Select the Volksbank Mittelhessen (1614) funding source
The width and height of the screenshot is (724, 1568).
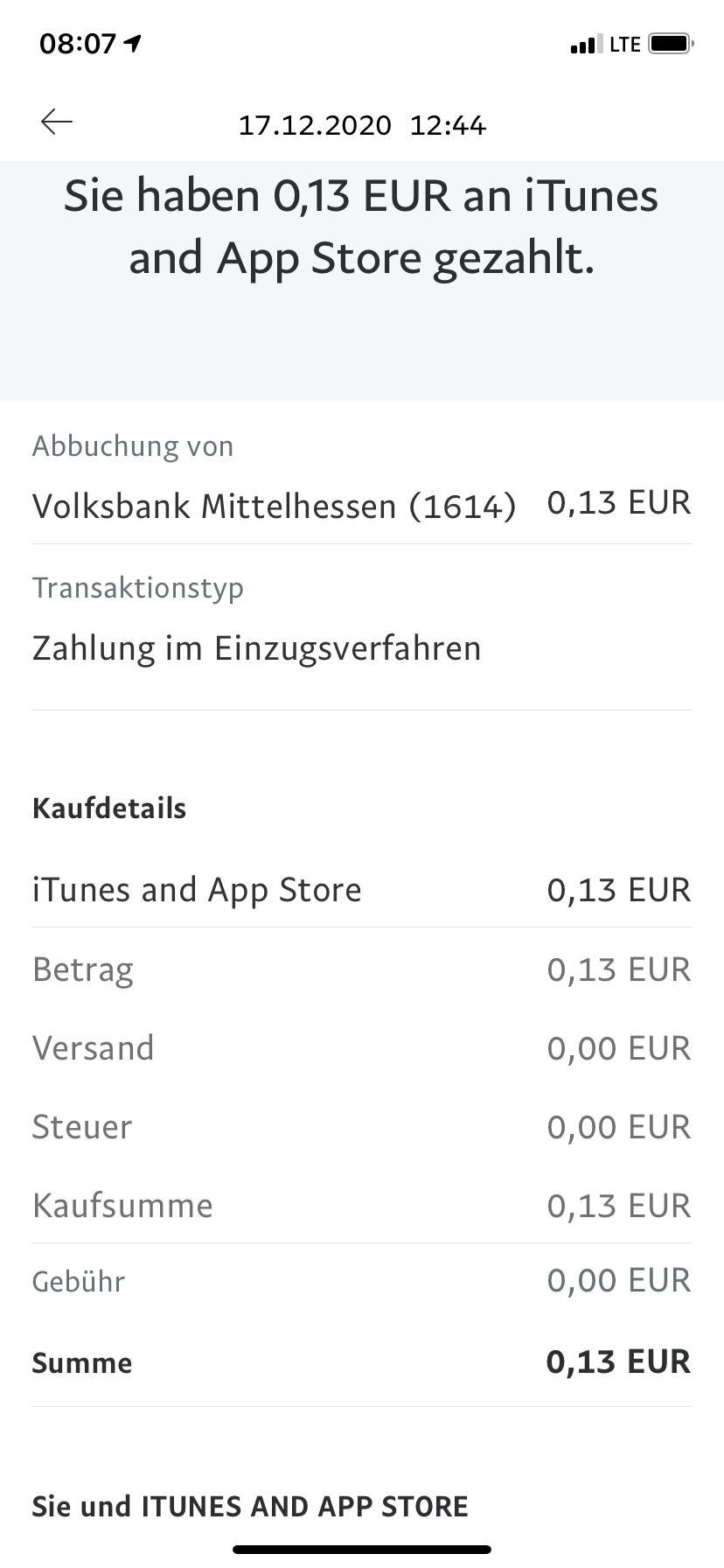pyautogui.click(x=274, y=506)
